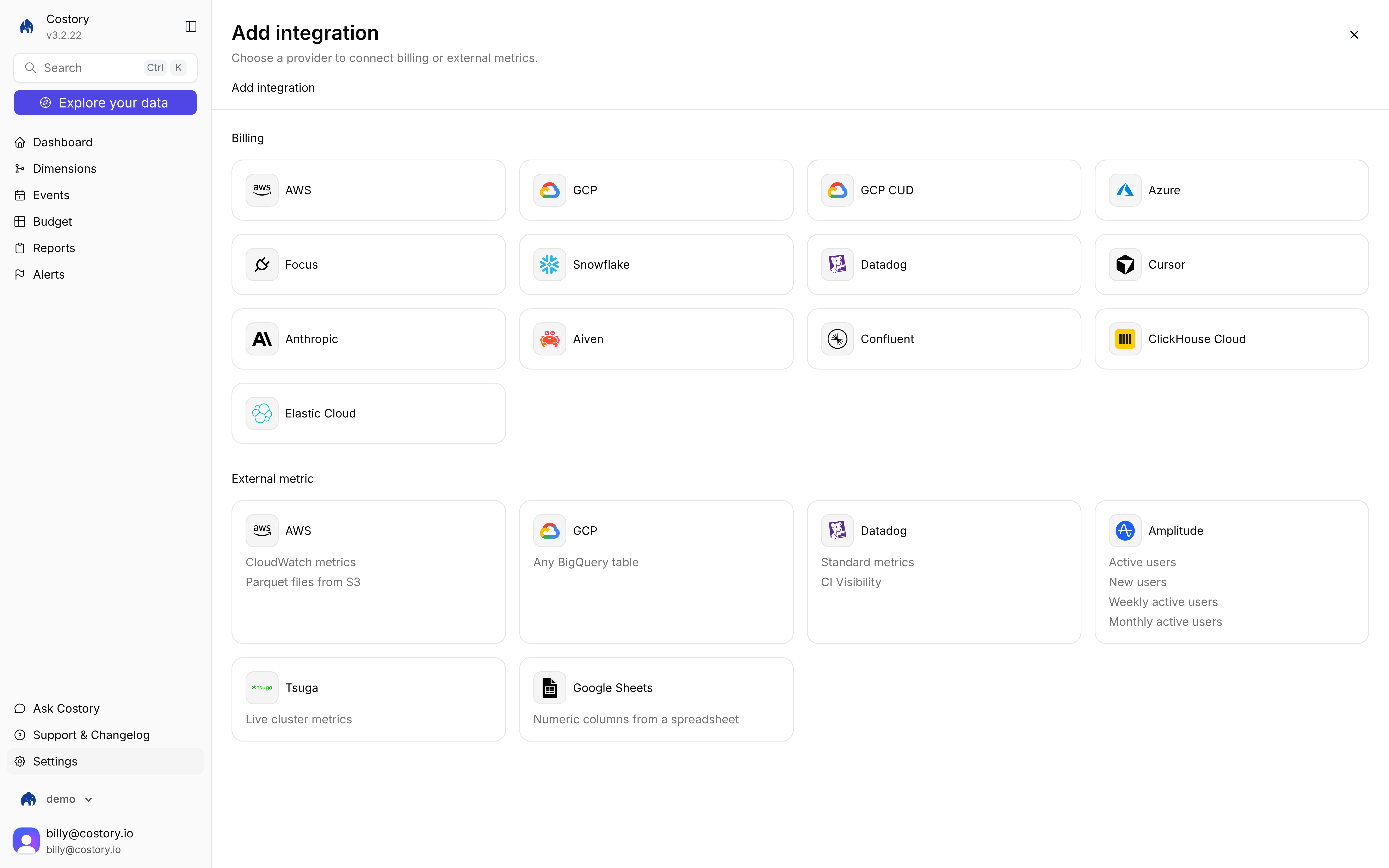1389x868 pixels.
Task: Click the user avatar icon
Action: point(26,841)
